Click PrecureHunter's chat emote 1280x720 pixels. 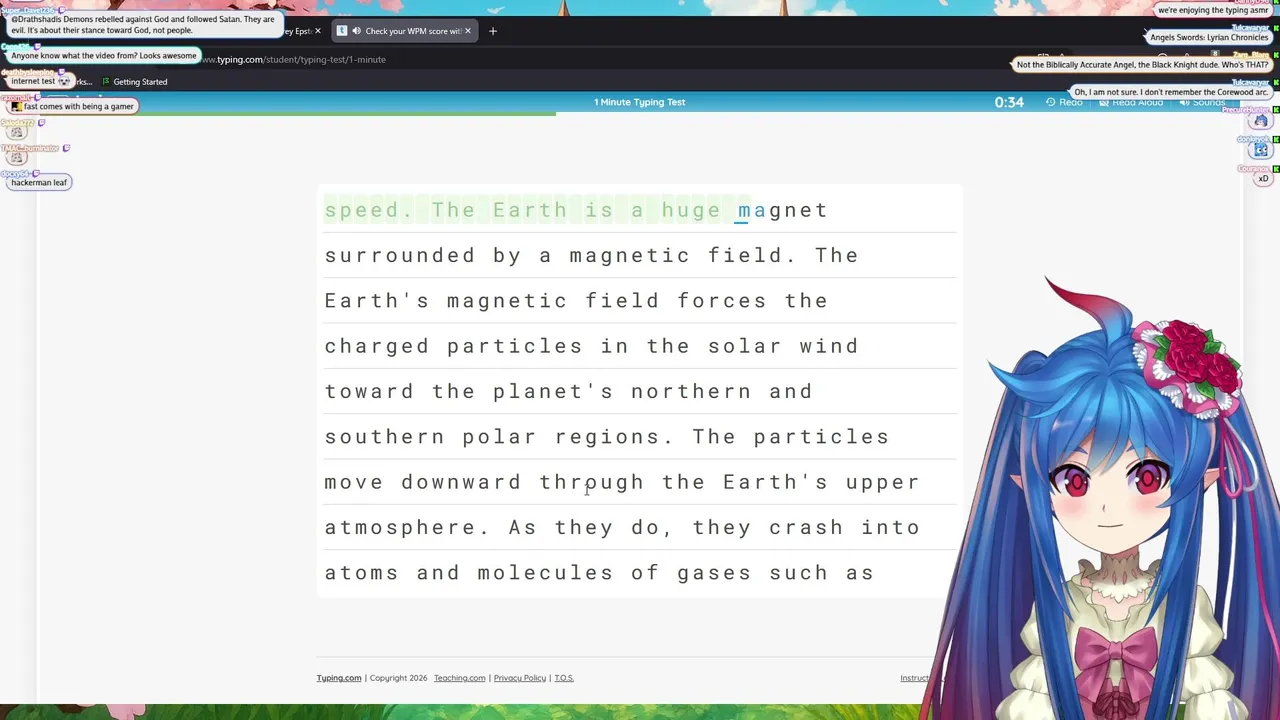pos(1260,121)
